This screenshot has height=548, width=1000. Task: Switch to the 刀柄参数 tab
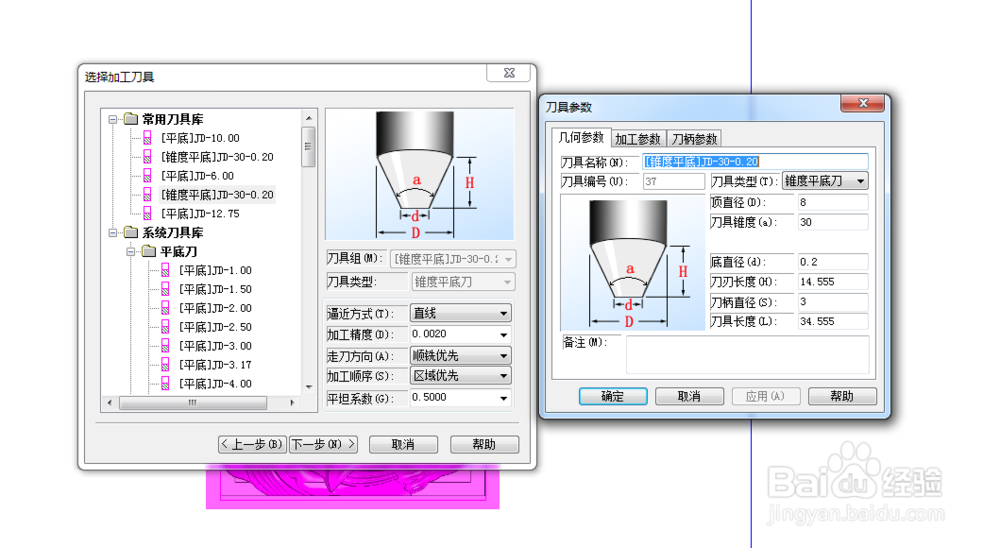point(694,139)
